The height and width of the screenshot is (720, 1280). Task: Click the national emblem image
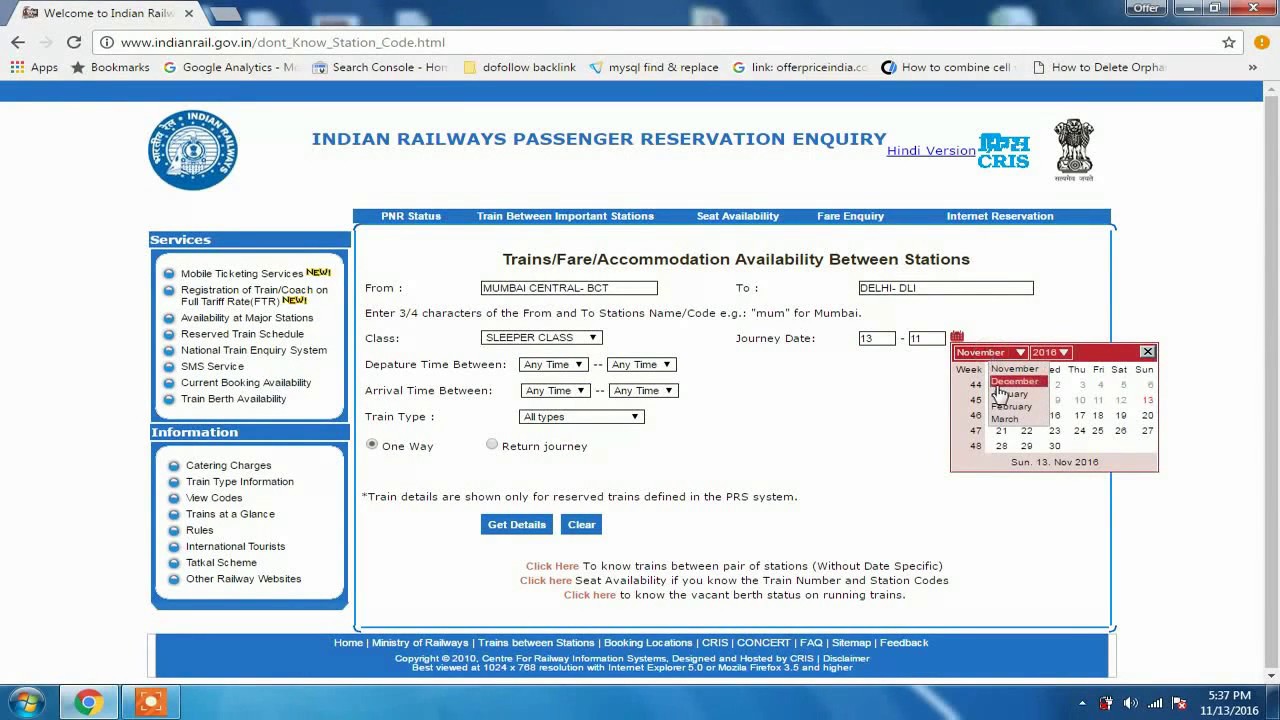point(1074,150)
